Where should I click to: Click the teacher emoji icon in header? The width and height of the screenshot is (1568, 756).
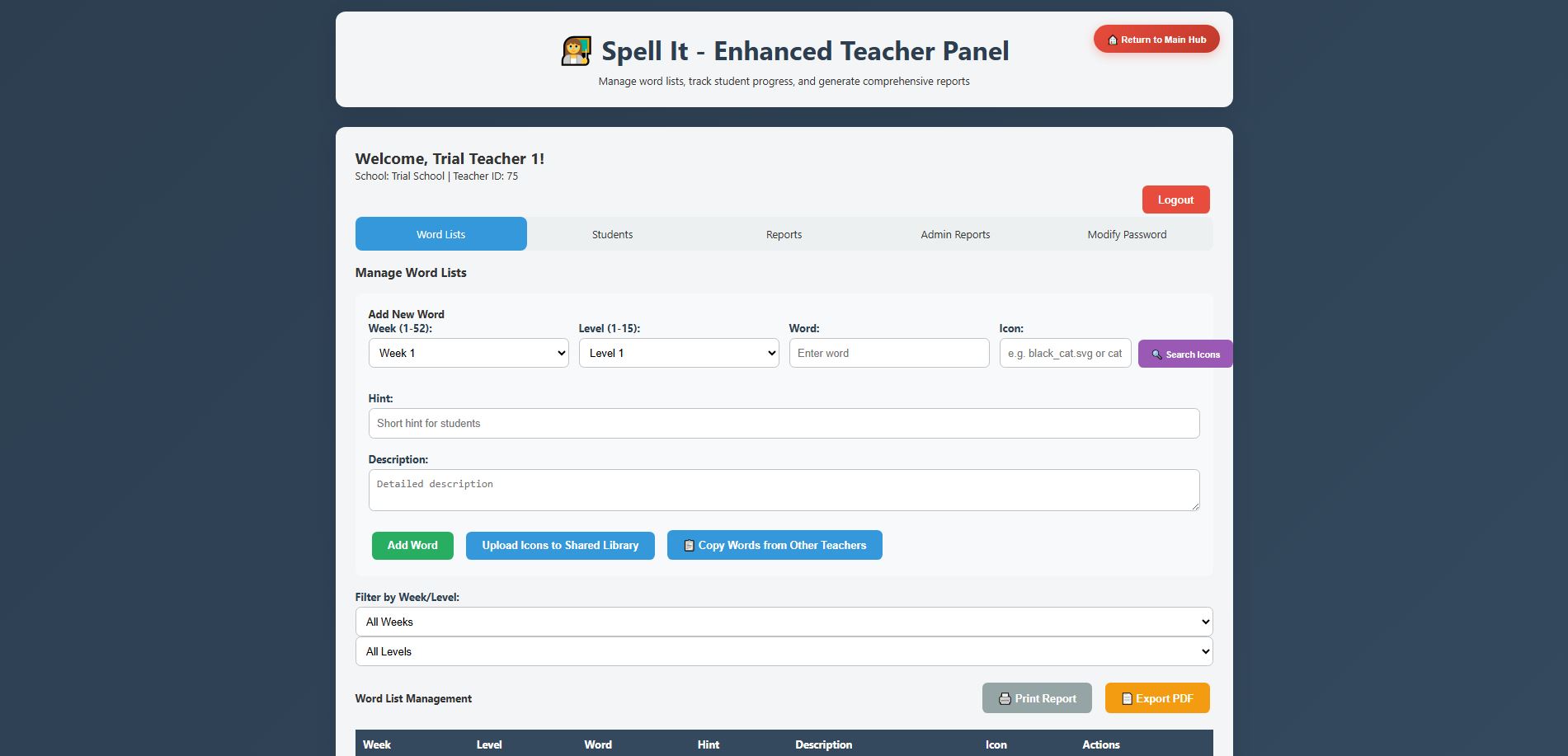[576, 51]
